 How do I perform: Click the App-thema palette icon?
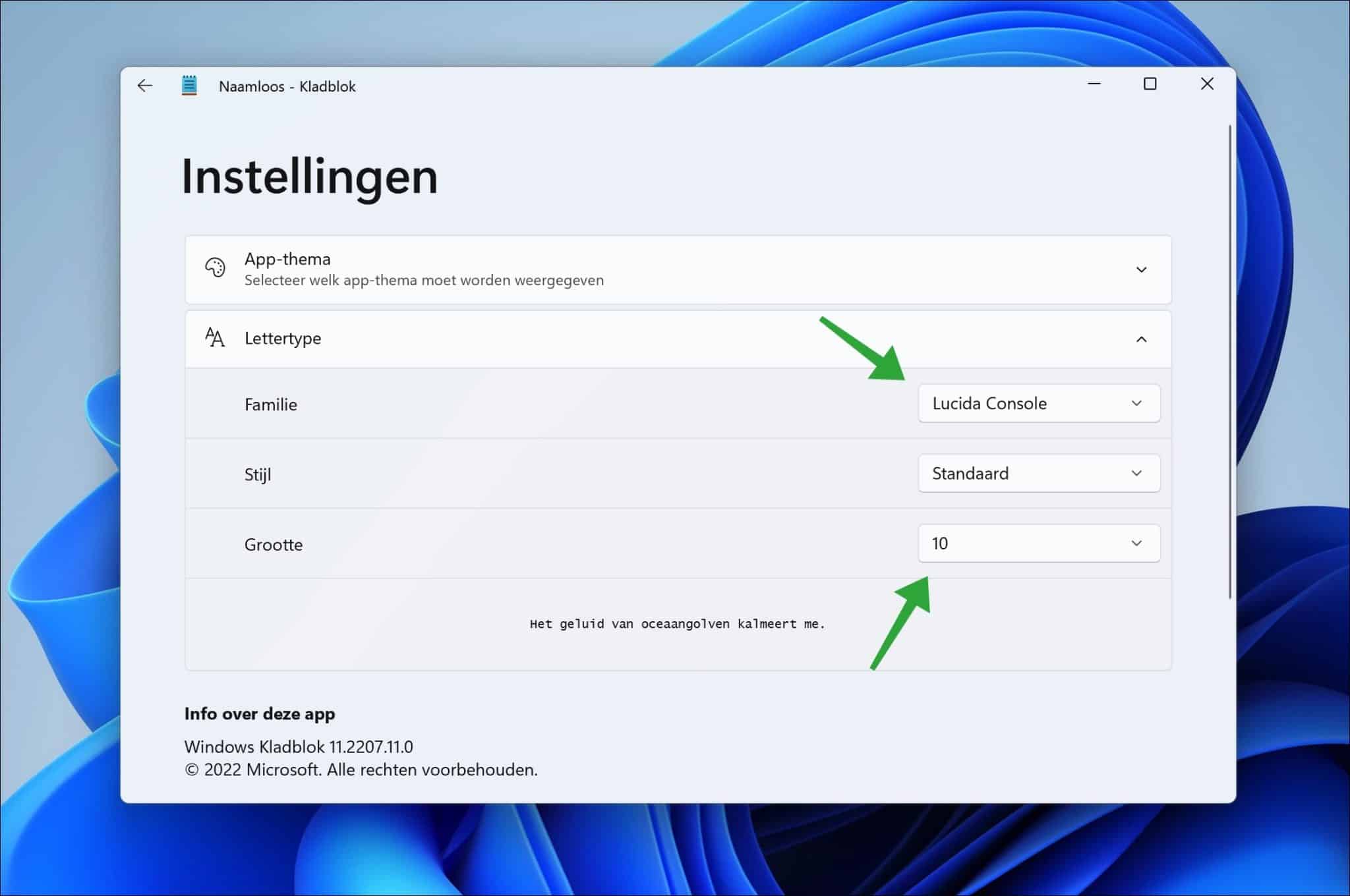click(215, 267)
